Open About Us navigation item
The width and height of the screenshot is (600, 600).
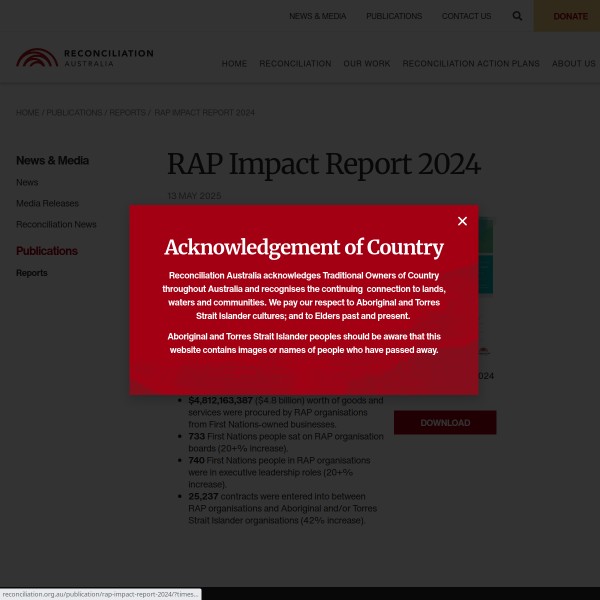(573, 63)
